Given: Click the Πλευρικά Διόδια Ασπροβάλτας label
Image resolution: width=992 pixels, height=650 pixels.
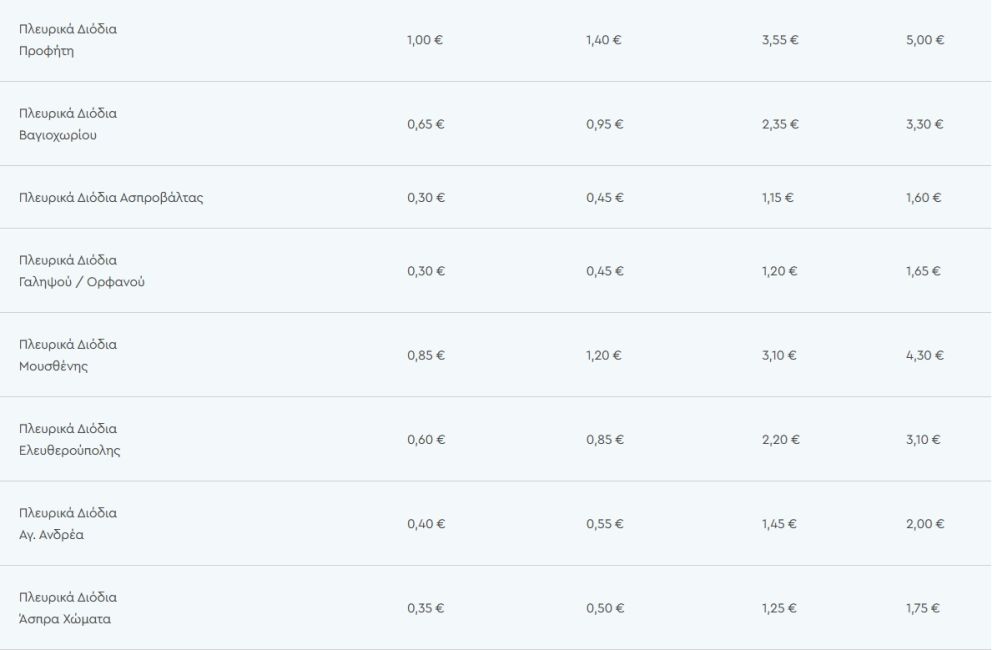Looking at the screenshot, I should click(111, 197).
